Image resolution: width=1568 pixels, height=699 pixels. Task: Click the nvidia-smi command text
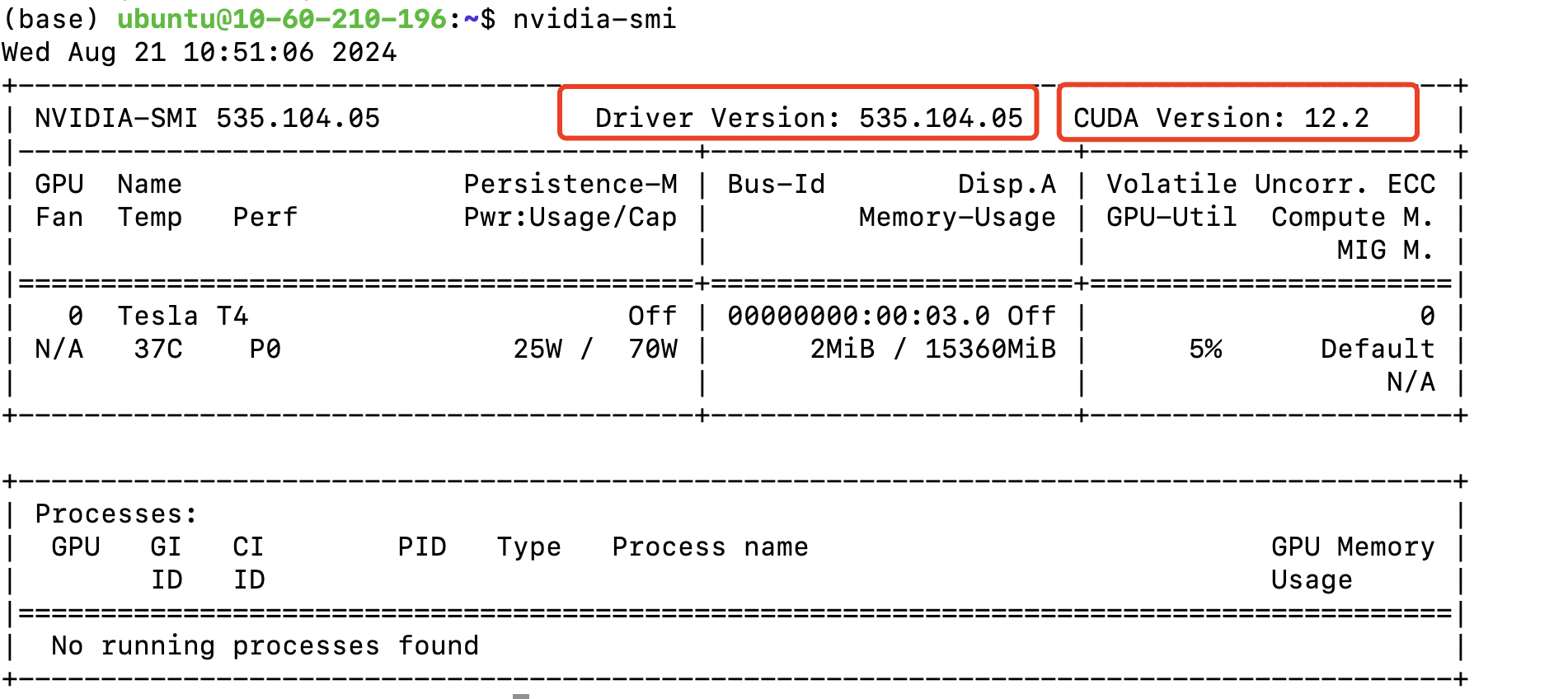[594, 18]
